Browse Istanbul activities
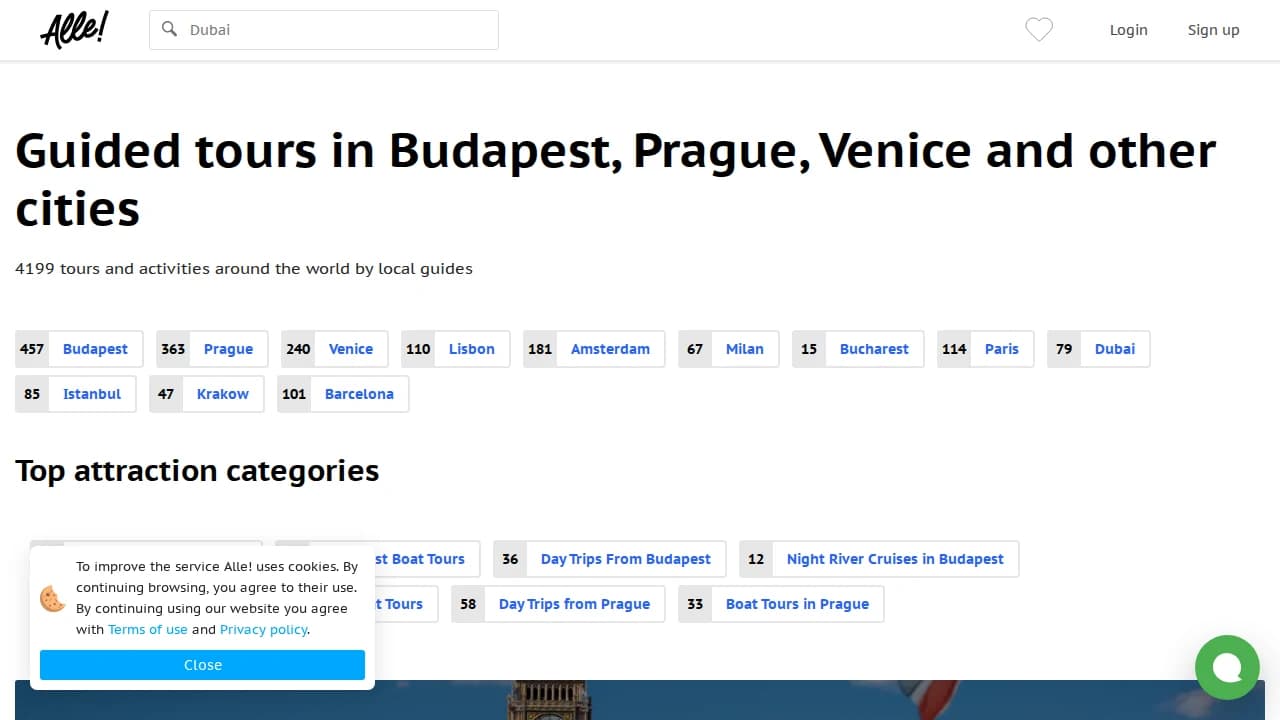1280x720 pixels. pyautogui.click(x=91, y=394)
